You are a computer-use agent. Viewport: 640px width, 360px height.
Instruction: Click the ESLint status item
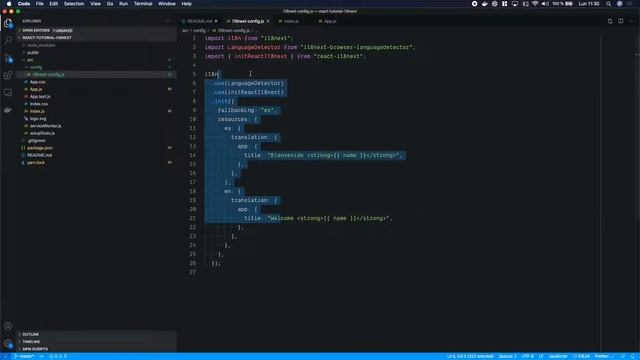(581, 356)
